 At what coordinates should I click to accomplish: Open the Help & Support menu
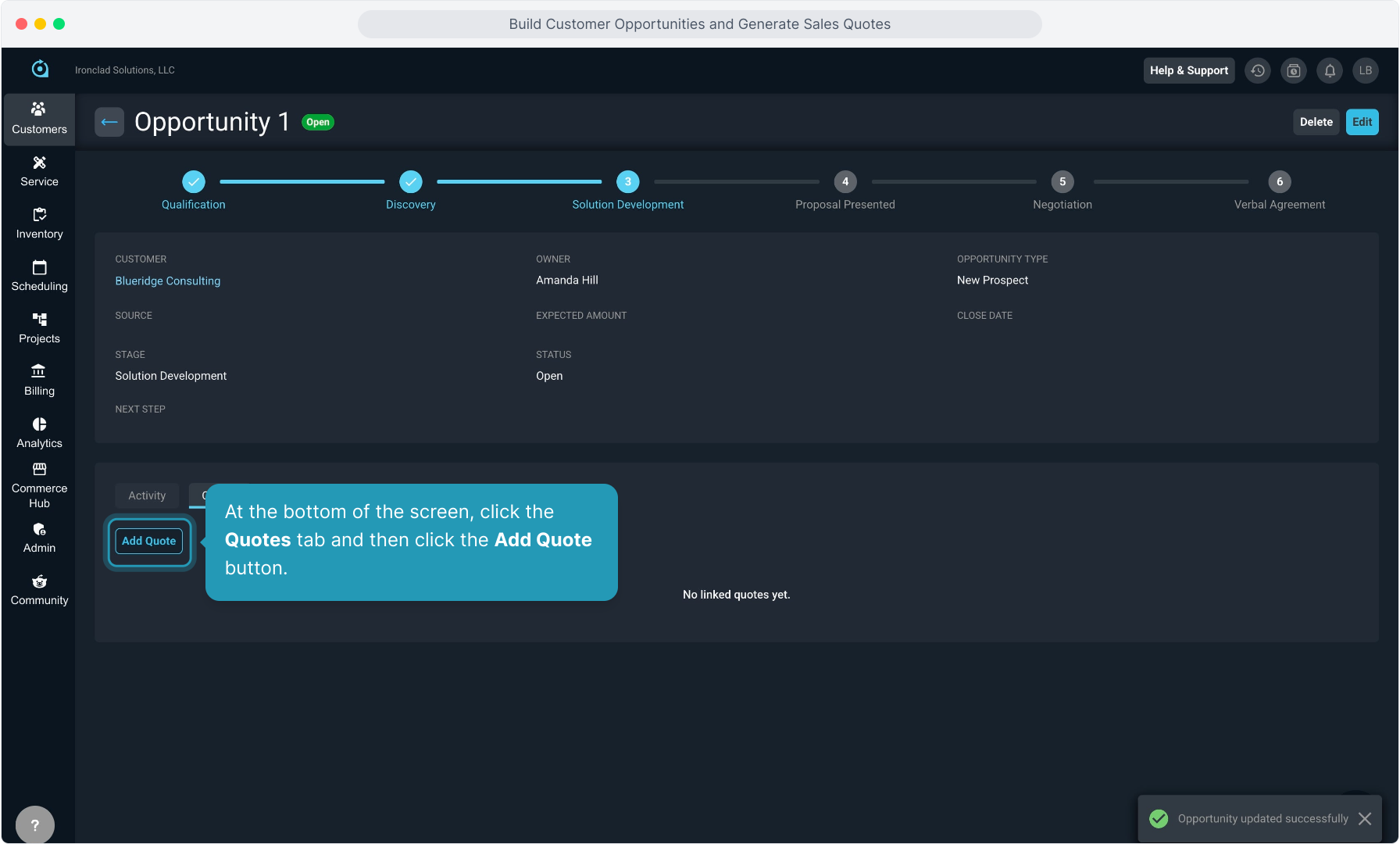(1188, 70)
